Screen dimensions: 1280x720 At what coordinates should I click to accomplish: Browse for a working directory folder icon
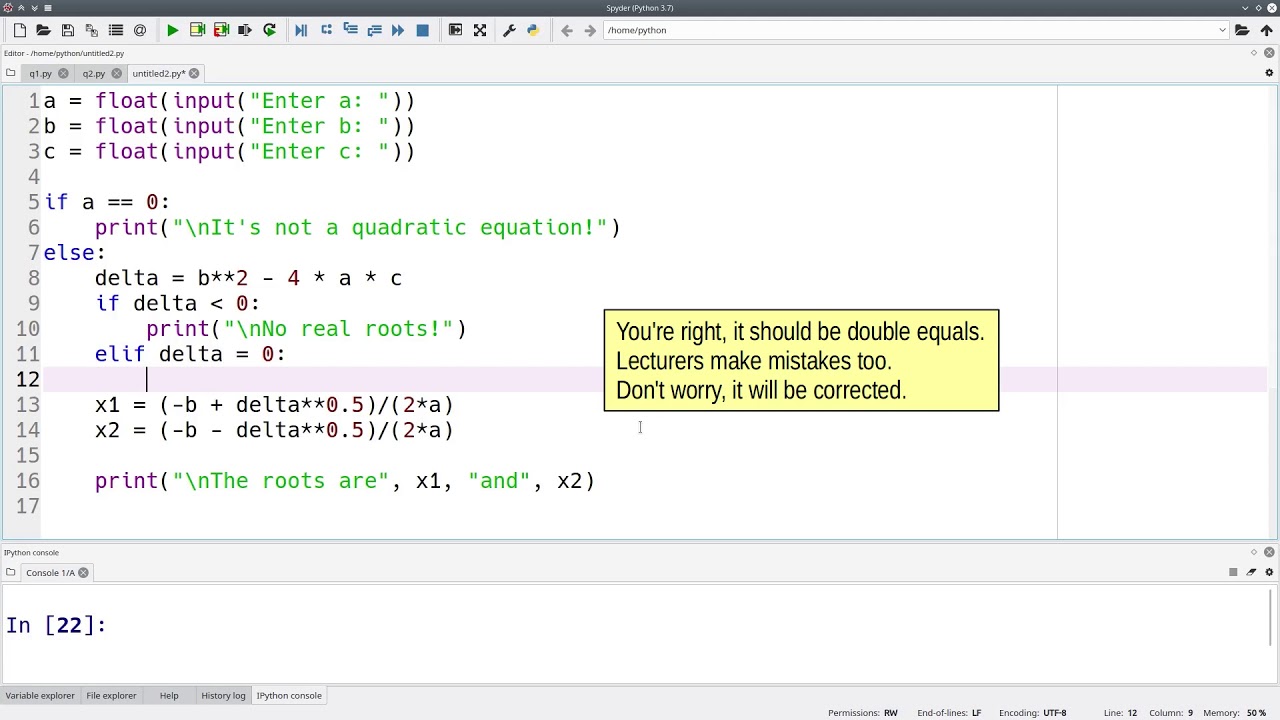pos(1242,30)
